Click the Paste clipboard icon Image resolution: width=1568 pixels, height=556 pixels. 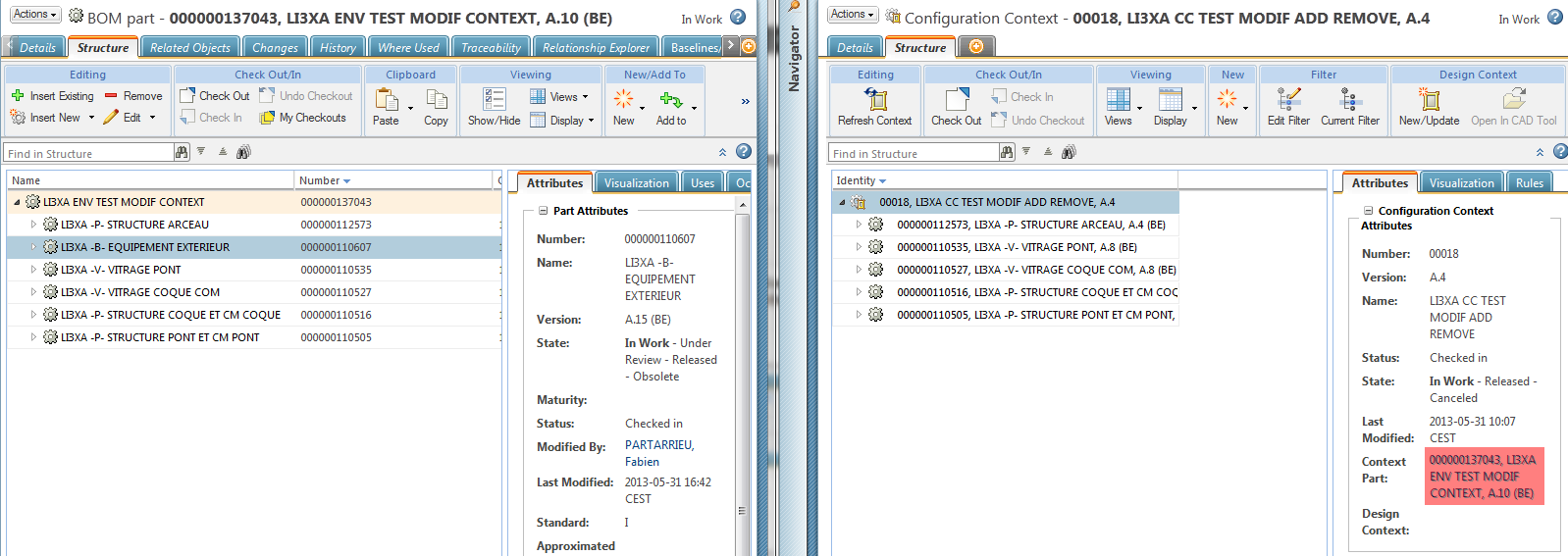[x=386, y=107]
